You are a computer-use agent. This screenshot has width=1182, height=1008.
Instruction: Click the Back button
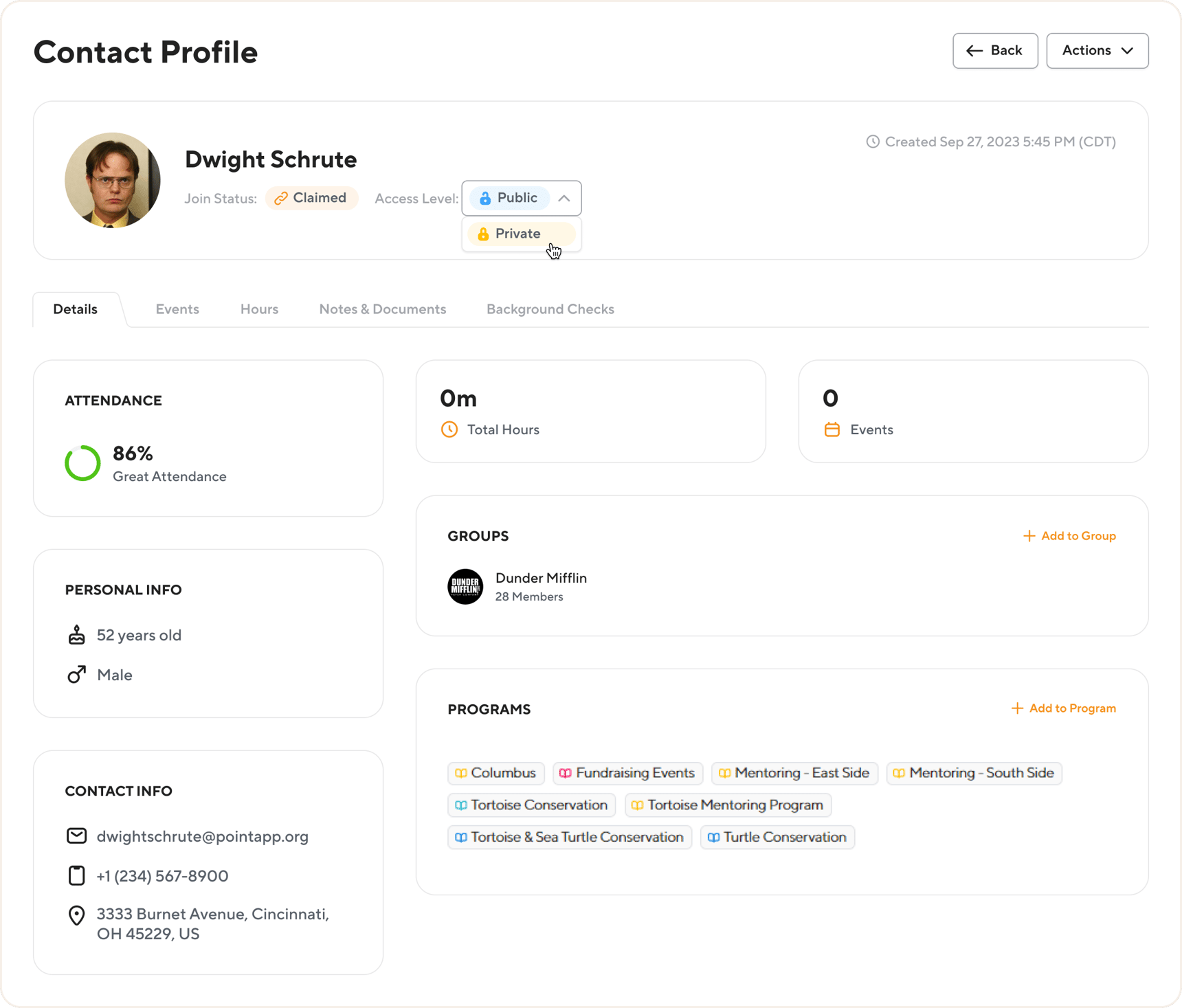click(995, 50)
